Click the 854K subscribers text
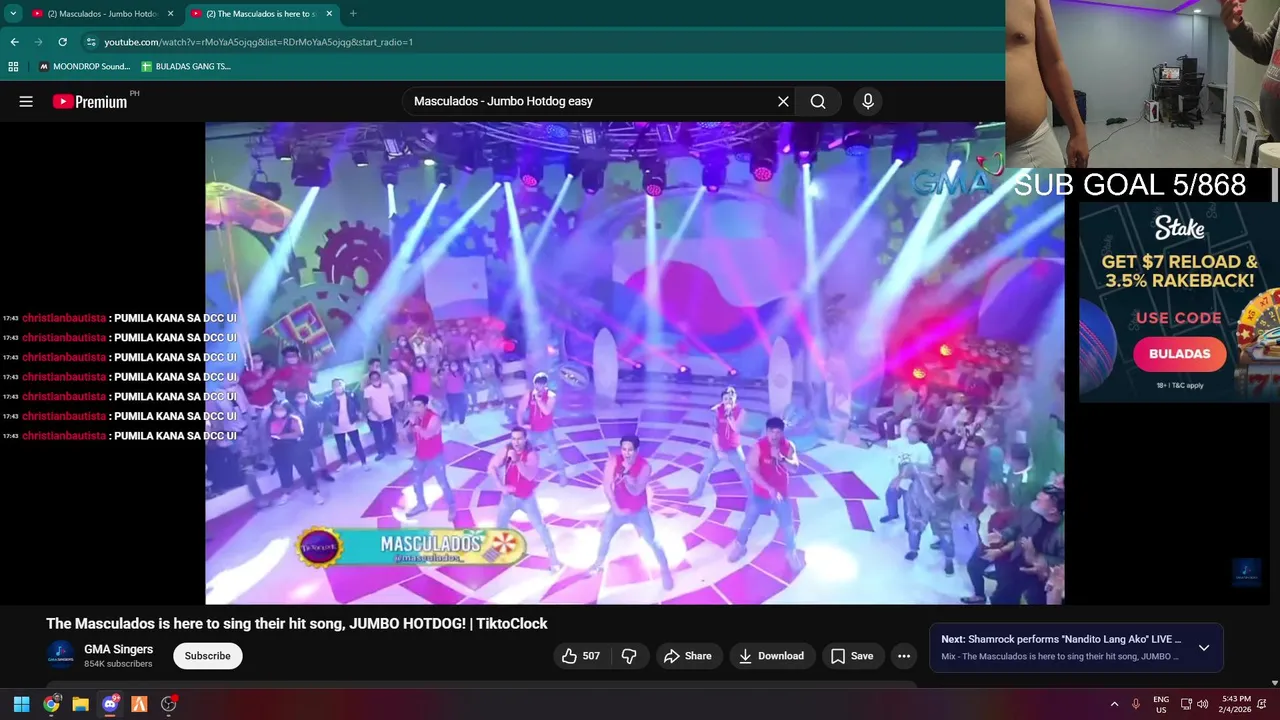The width and height of the screenshot is (1280, 720). point(118,664)
